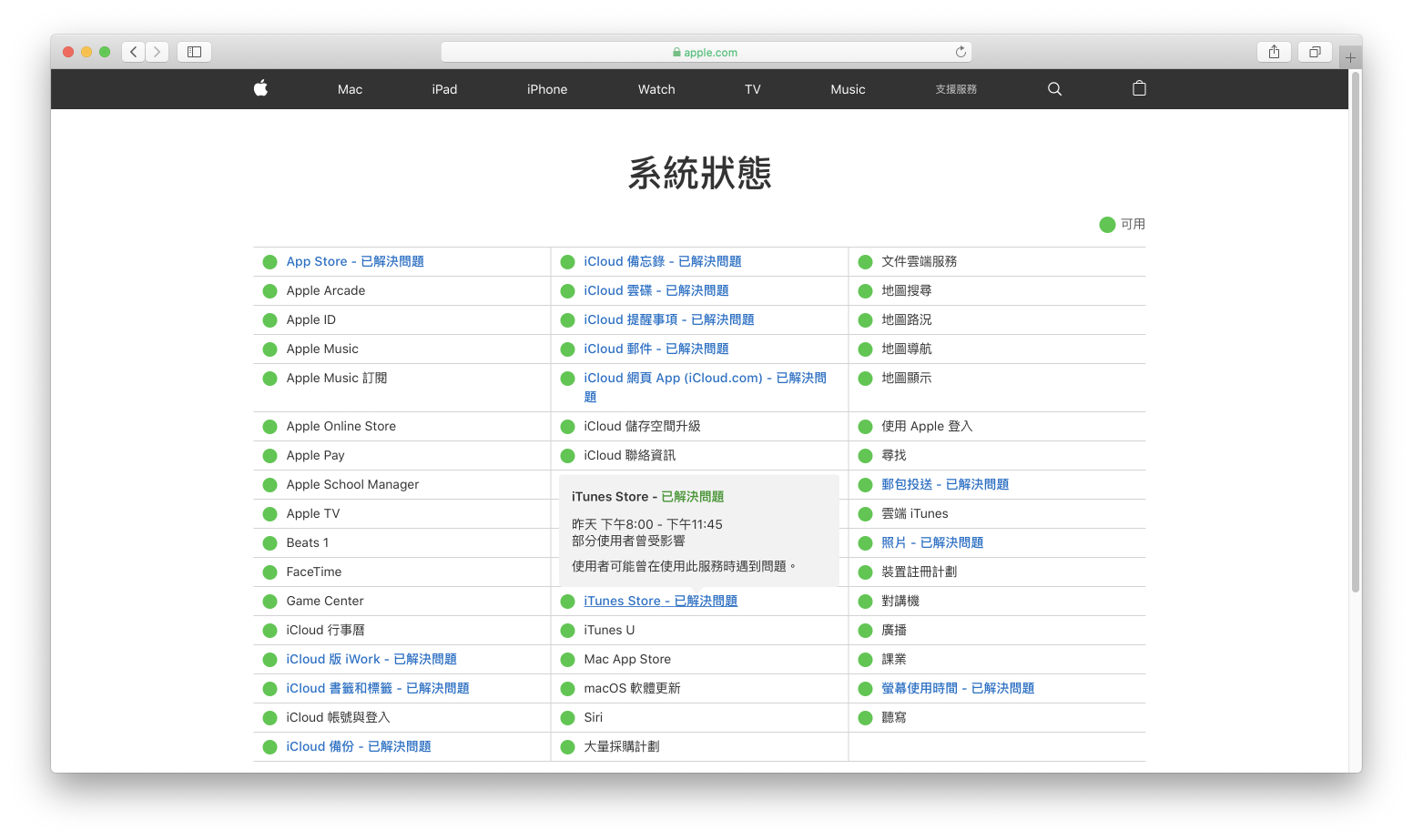Click Apple Pay status text
This screenshot has width=1413, height=840.
click(x=316, y=455)
